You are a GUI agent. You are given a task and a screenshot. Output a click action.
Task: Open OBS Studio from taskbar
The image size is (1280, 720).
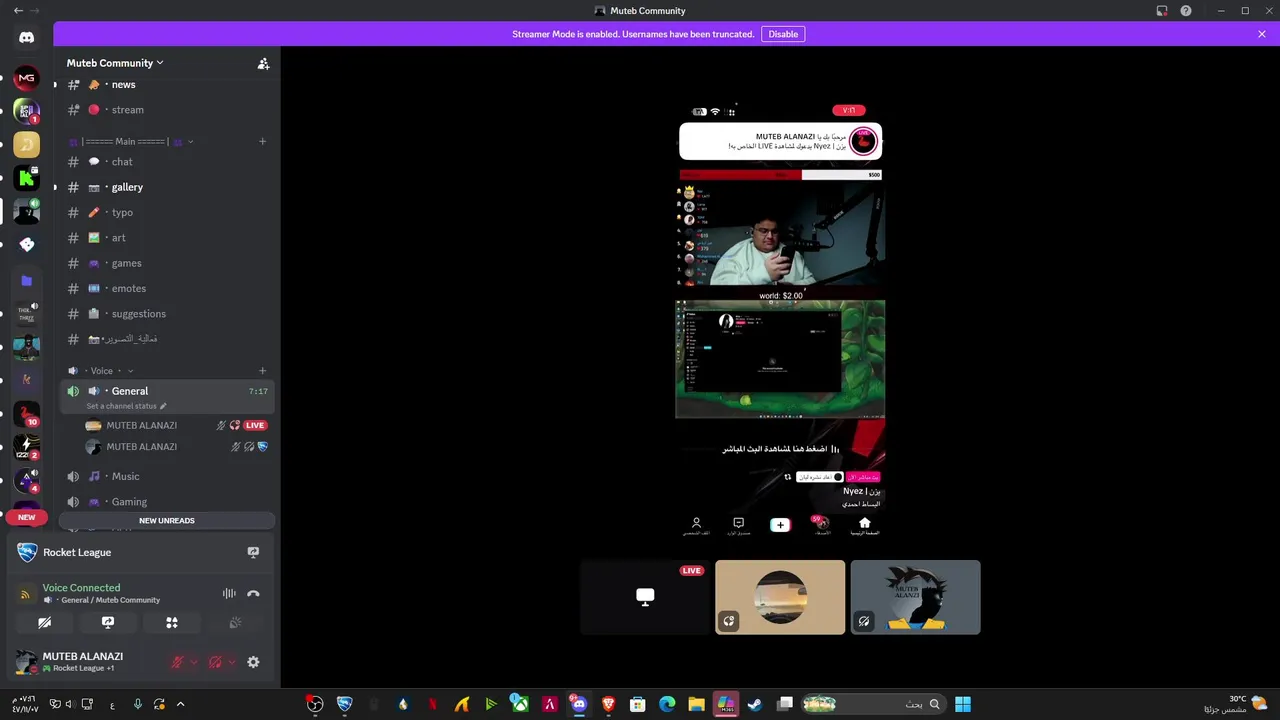[x=315, y=704]
